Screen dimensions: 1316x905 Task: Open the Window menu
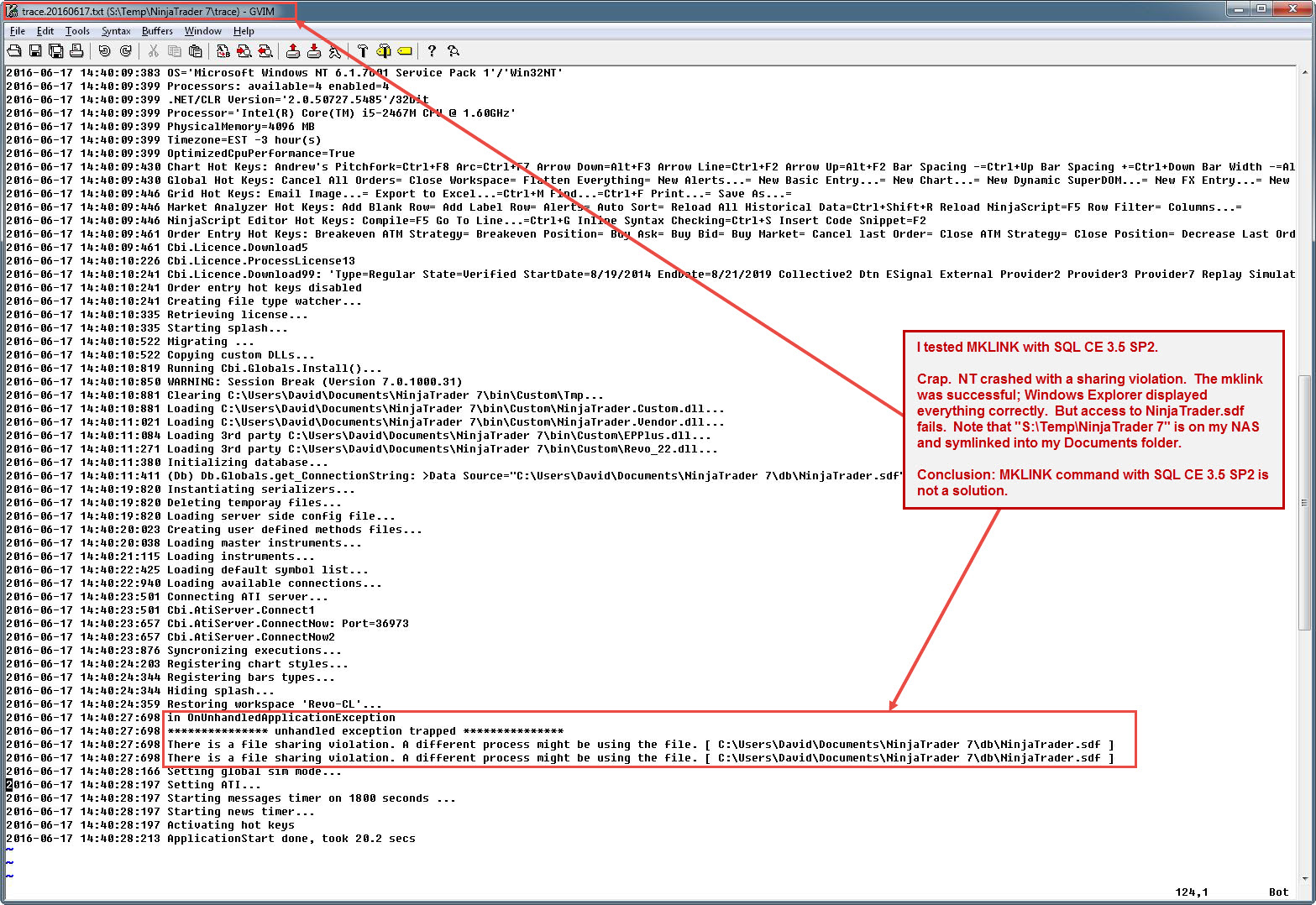tap(203, 31)
